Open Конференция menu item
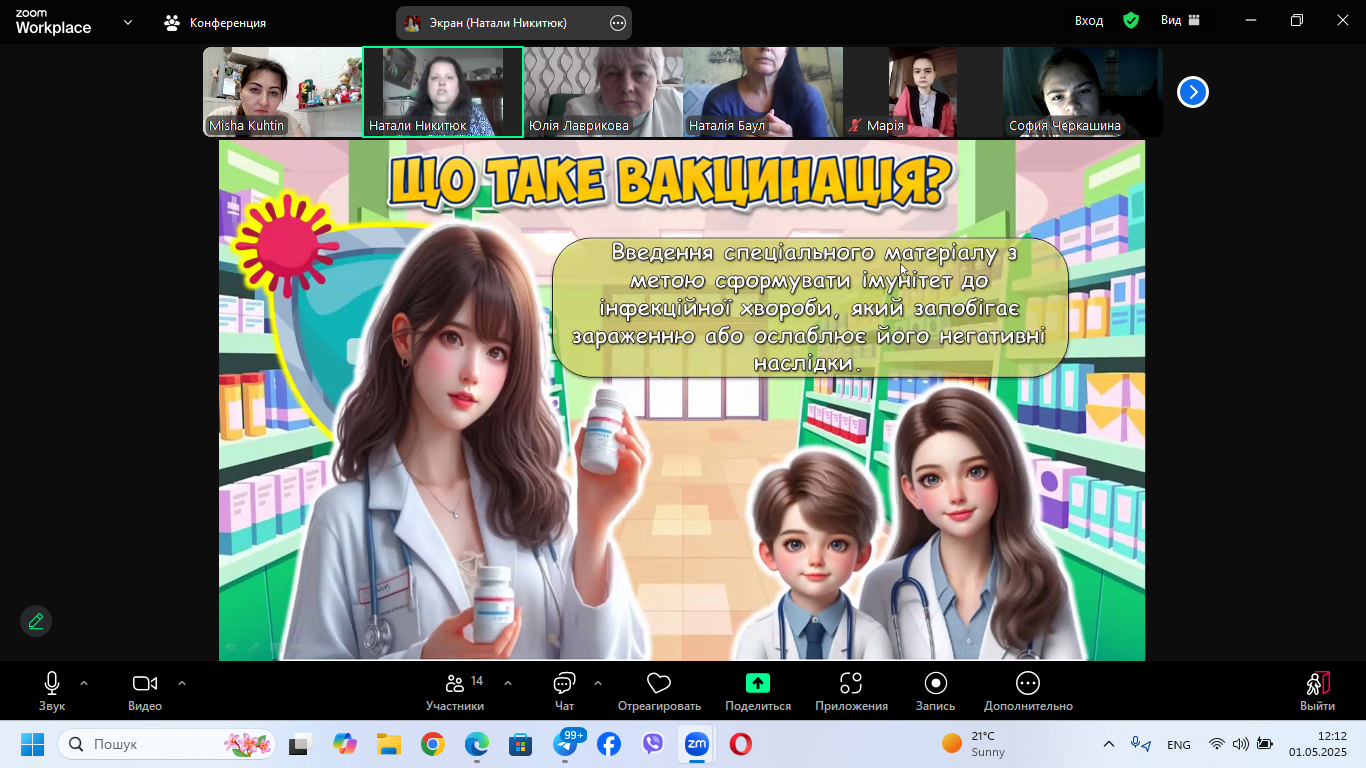This screenshot has height=768, width=1366. (x=216, y=23)
